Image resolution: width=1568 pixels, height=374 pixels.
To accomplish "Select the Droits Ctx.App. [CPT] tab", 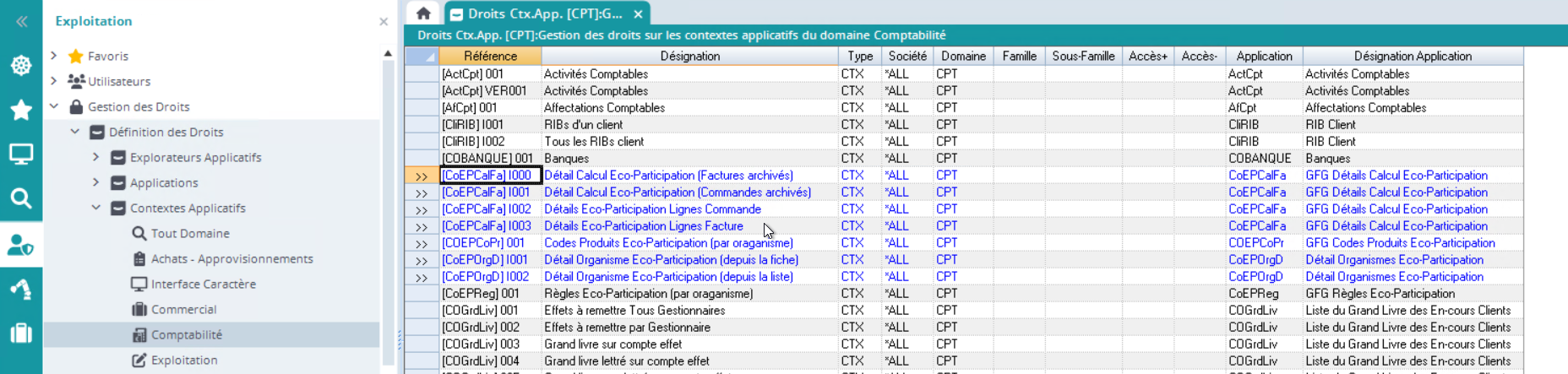I will 545,14.
